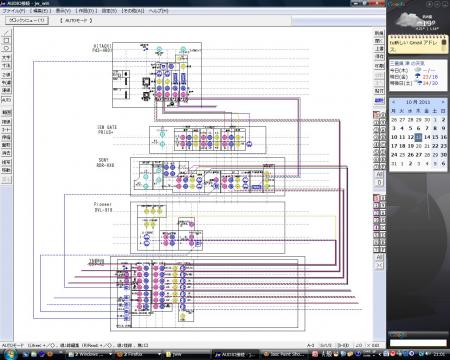
Task: Select the rectangle drawing tool
Action: tap(6, 41)
